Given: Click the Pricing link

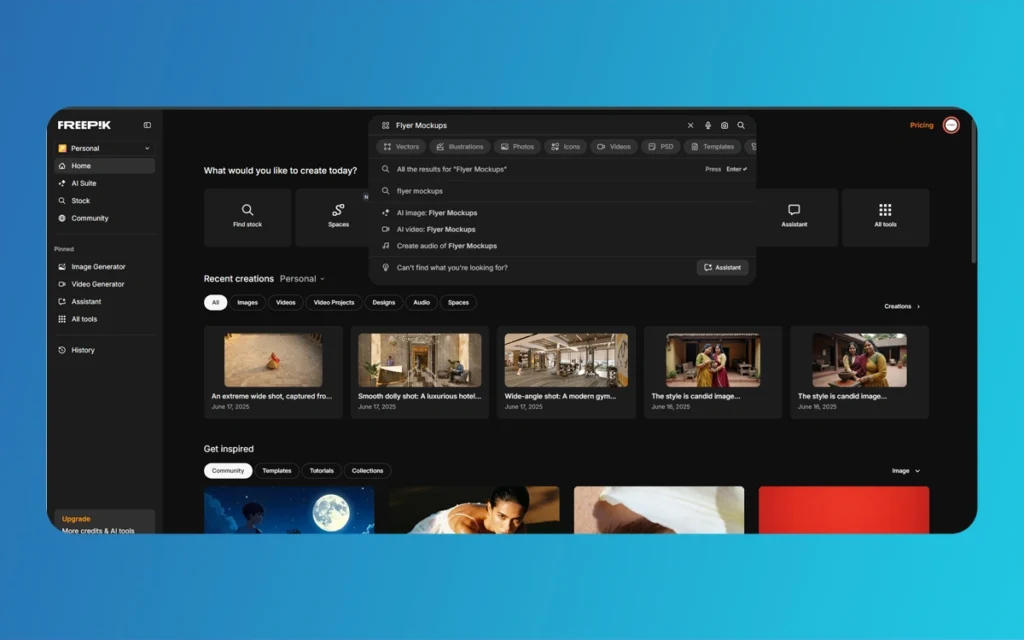Looking at the screenshot, I should click(x=921, y=125).
